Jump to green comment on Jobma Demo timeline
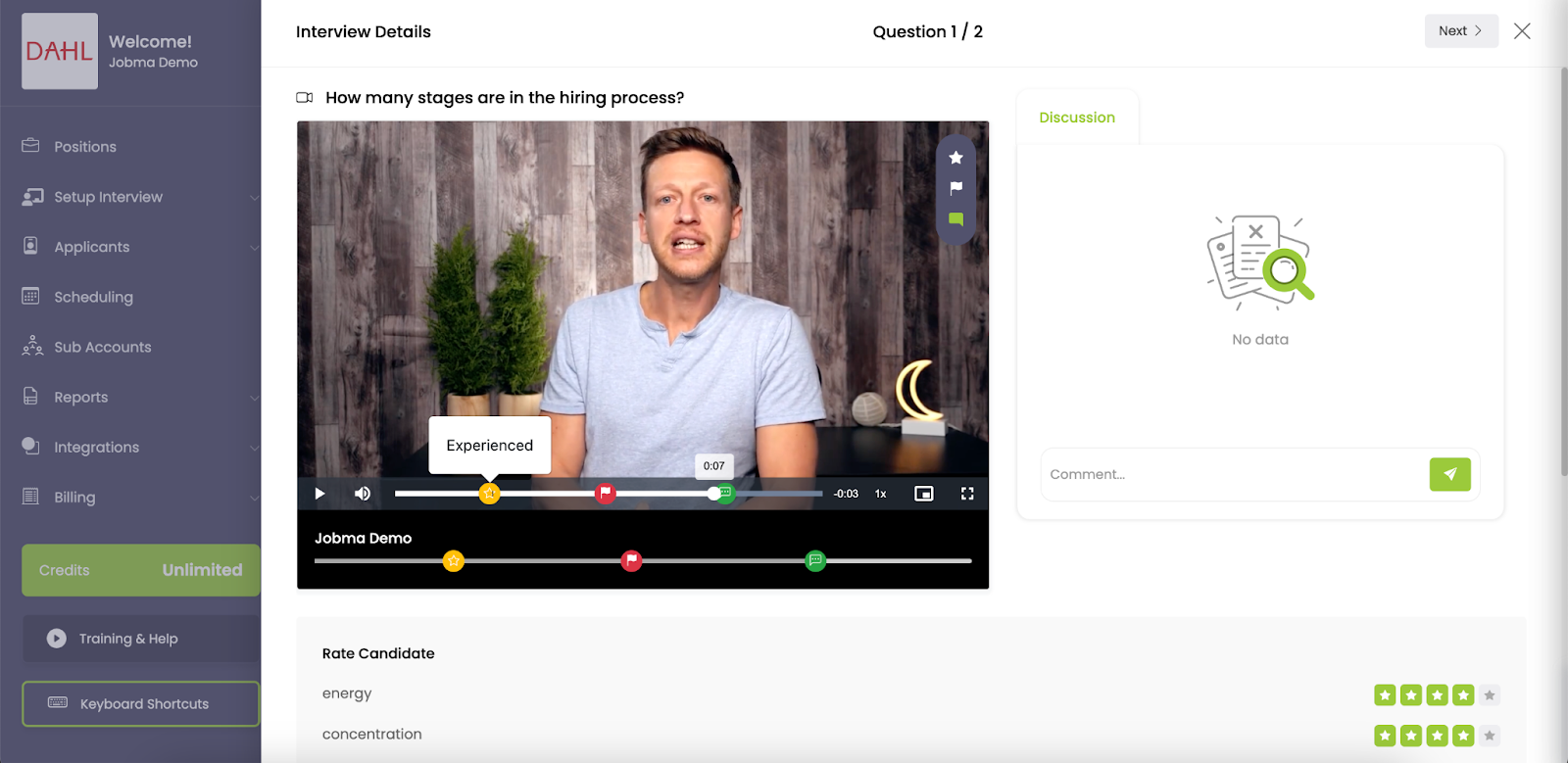Image resolution: width=1568 pixels, height=763 pixels. pyautogui.click(x=815, y=561)
